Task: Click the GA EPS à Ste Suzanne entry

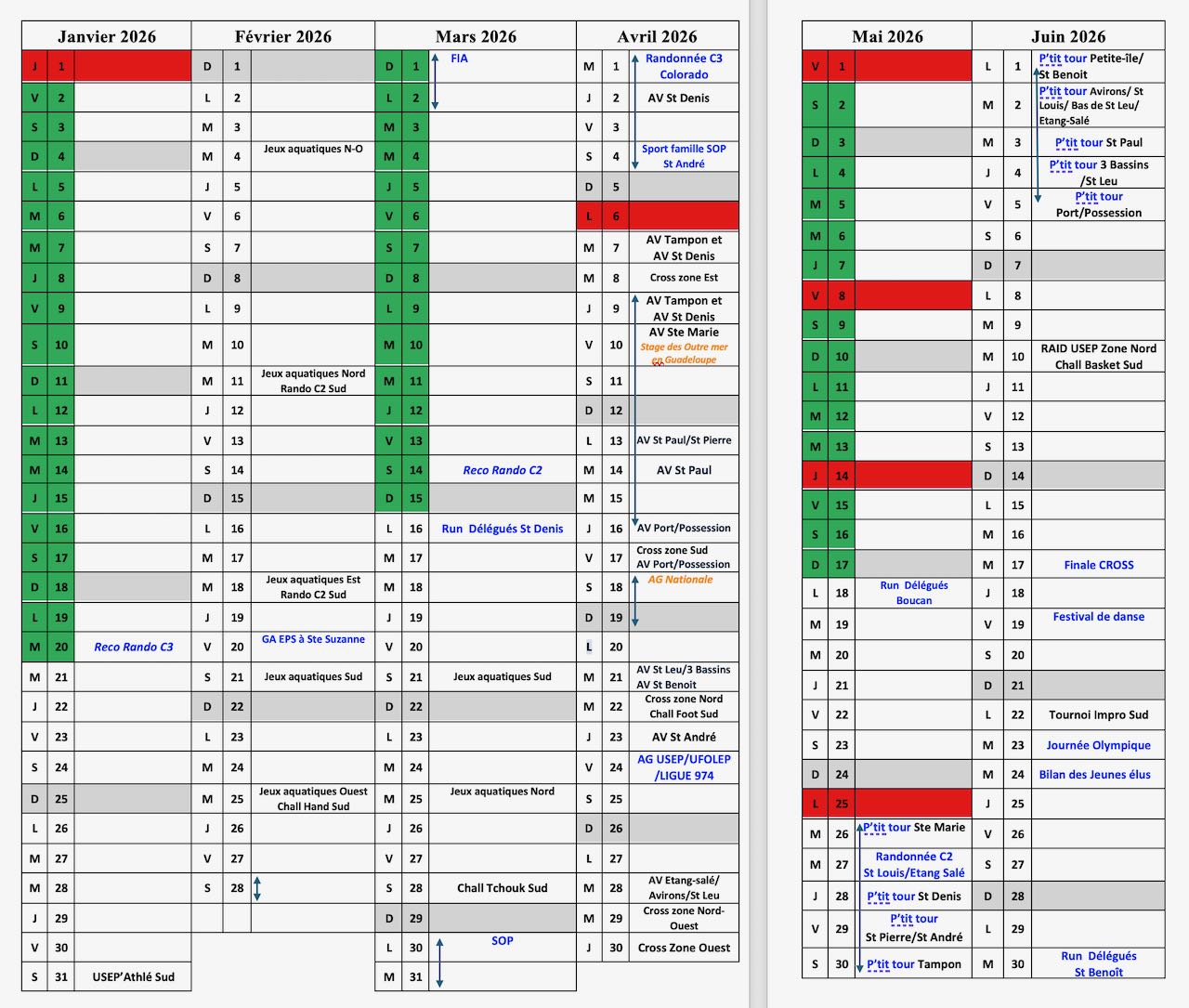Action: pyautogui.click(x=313, y=639)
